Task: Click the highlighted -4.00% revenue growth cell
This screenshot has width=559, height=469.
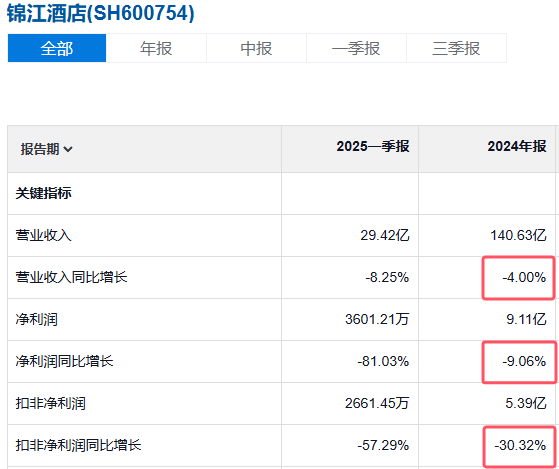Action: 519,278
